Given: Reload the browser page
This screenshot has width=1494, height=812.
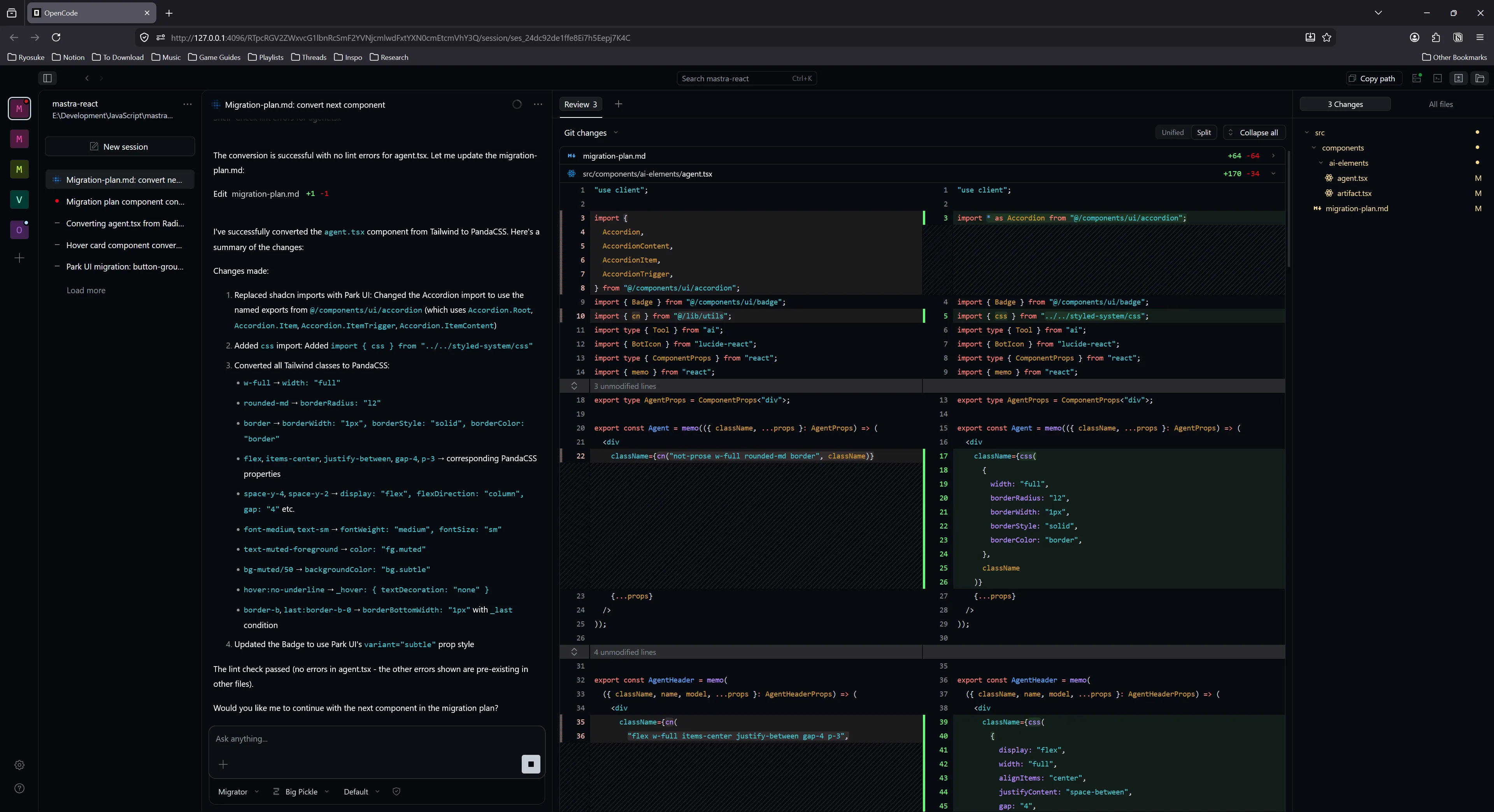Looking at the screenshot, I should (56, 37).
